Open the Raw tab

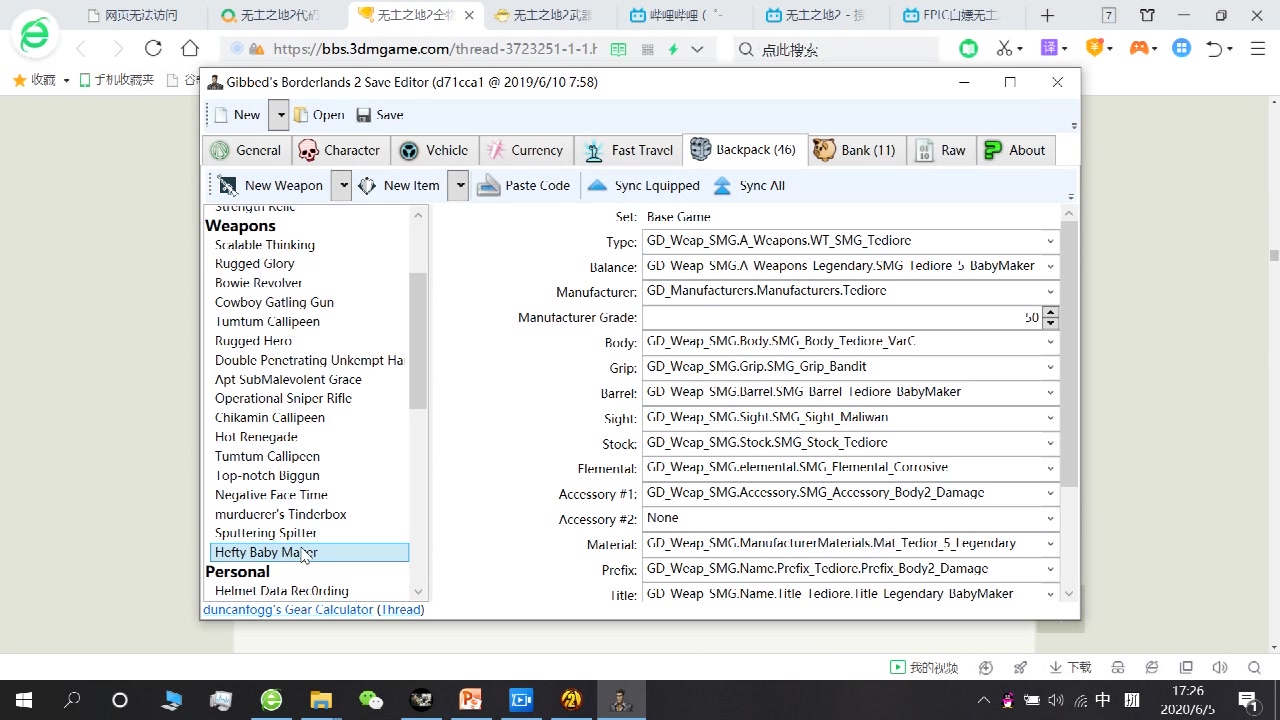pyautogui.click(x=941, y=150)
